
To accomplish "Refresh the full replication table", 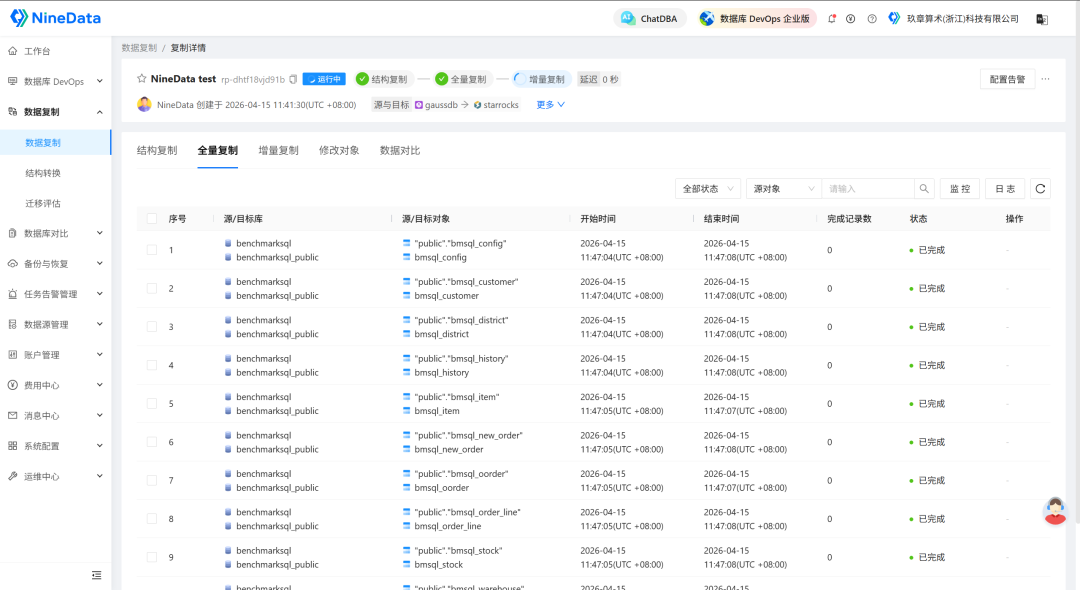I will [x=1040, y=188].
